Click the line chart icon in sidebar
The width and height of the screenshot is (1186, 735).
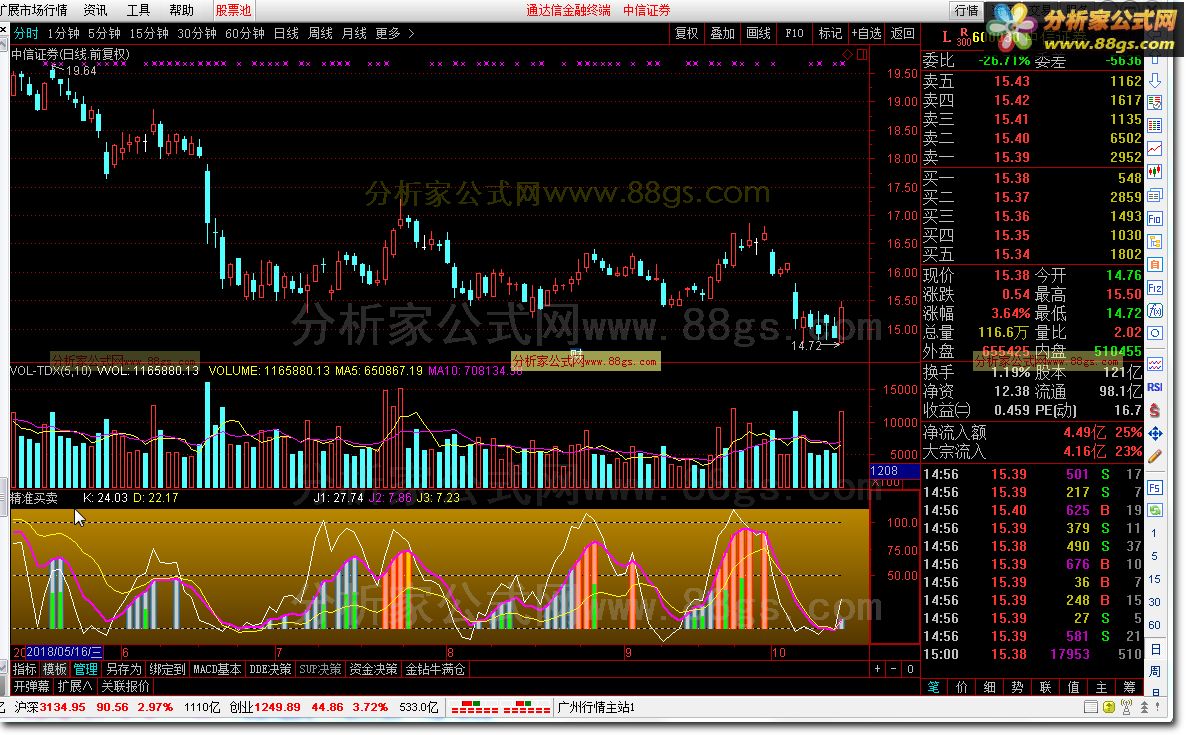click(1154, 148)
